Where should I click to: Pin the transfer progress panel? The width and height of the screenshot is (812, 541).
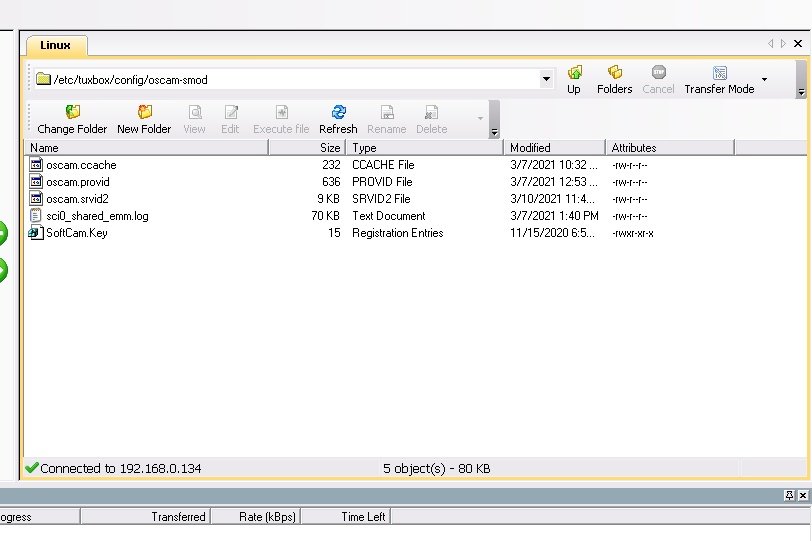point(789,495)
